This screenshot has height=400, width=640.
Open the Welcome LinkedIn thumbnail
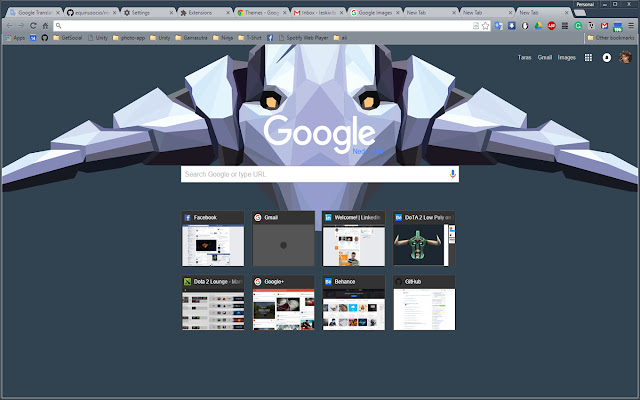click(353, 239)
